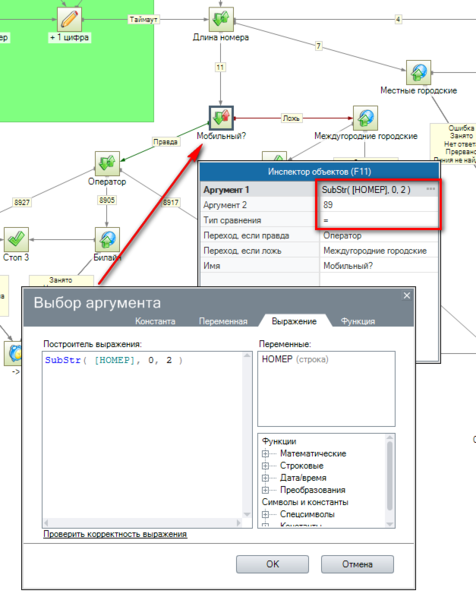Viewport: 476px width, 600px height.
Task: Switch to the 'Переменная' tab
Action: coord(223,321)
